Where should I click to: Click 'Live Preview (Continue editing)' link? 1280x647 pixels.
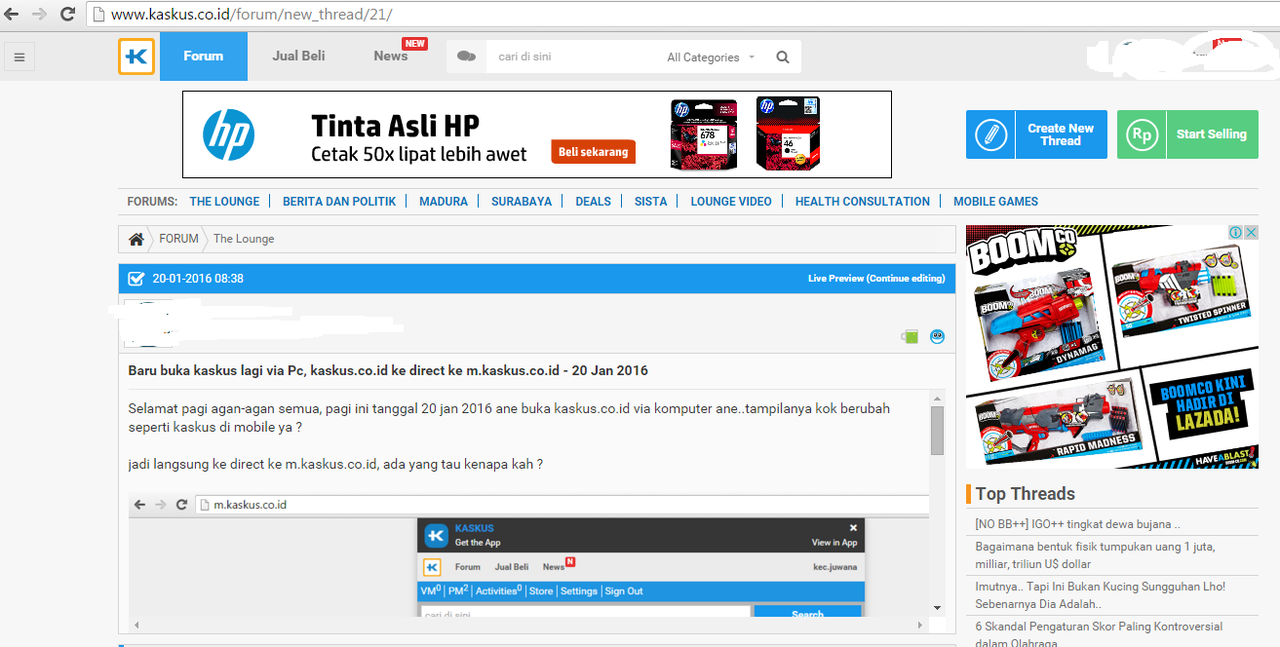pos(876,278)
